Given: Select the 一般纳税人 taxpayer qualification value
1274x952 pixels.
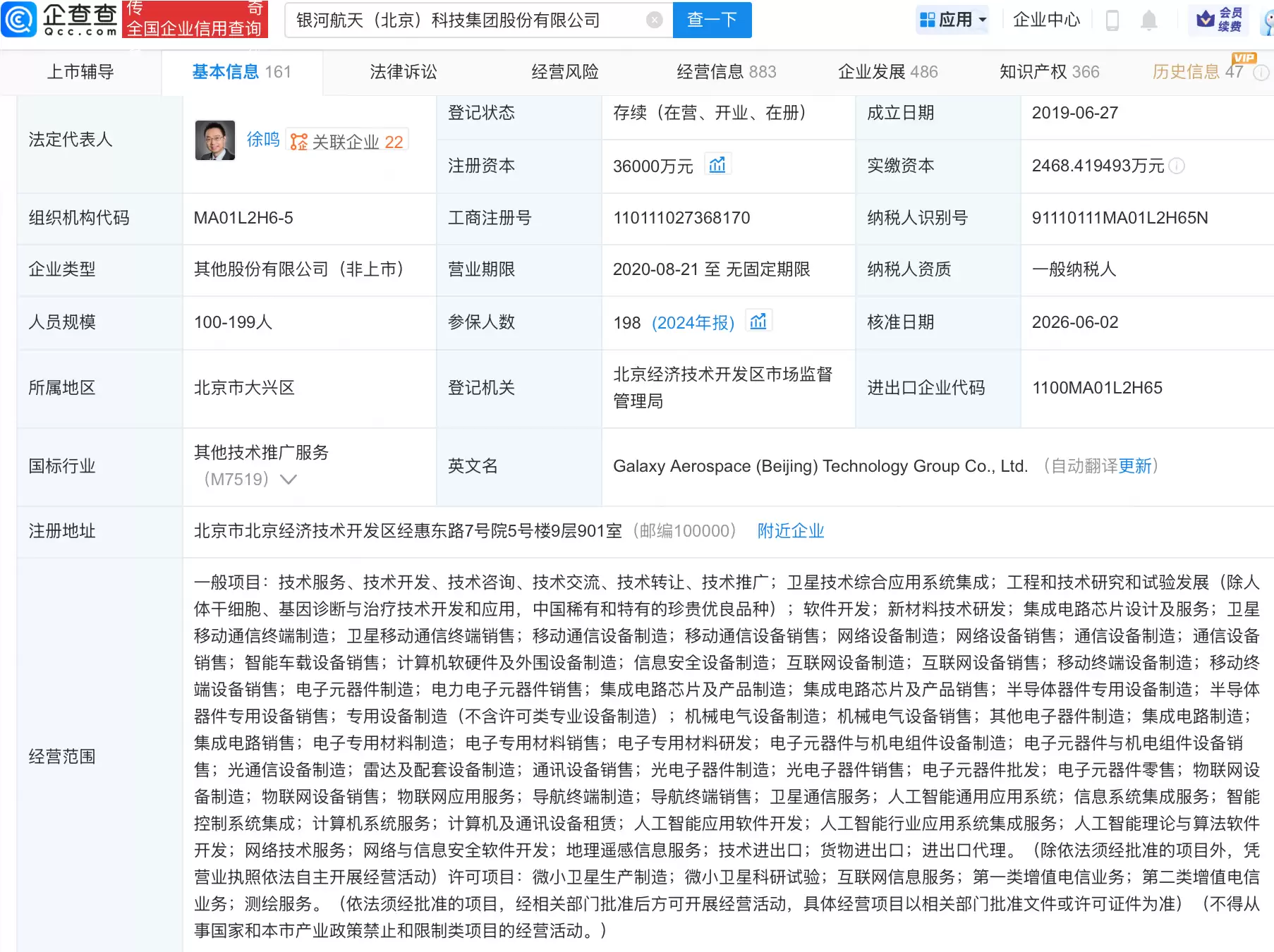Looking at the screenshot, I should pos(1074,269).
